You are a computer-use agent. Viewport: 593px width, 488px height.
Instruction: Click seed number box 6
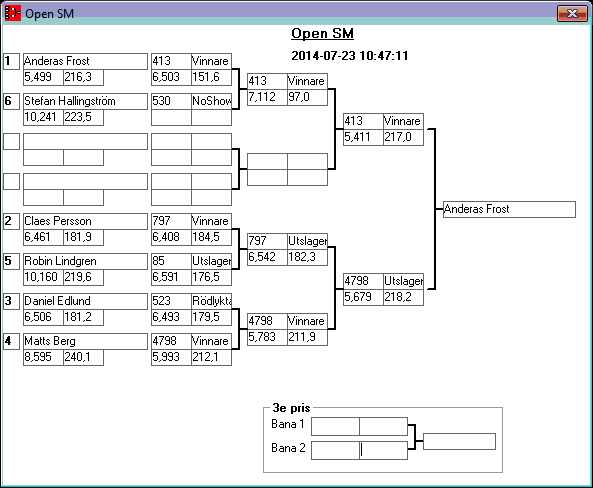tap(12, 101)
